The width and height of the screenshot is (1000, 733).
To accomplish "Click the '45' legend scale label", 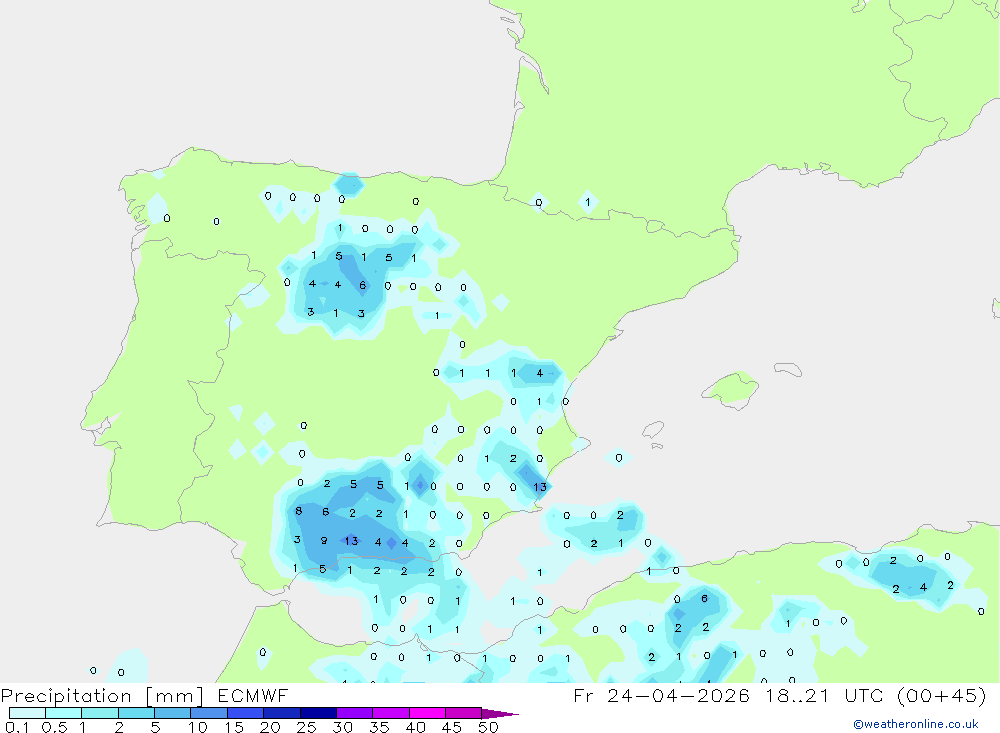I will (452, 727).
